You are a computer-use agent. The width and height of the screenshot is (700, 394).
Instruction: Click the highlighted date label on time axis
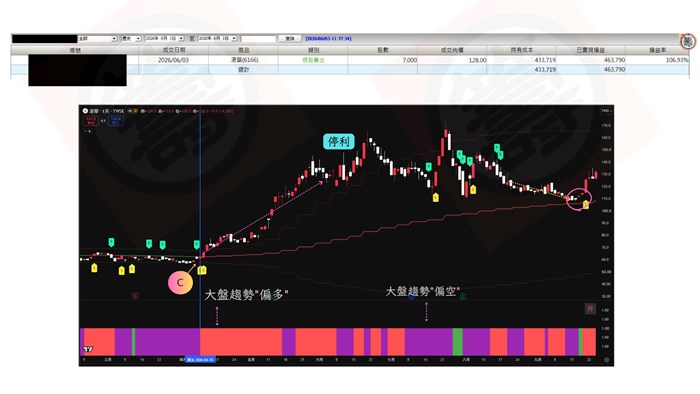[x=200, y=360]
